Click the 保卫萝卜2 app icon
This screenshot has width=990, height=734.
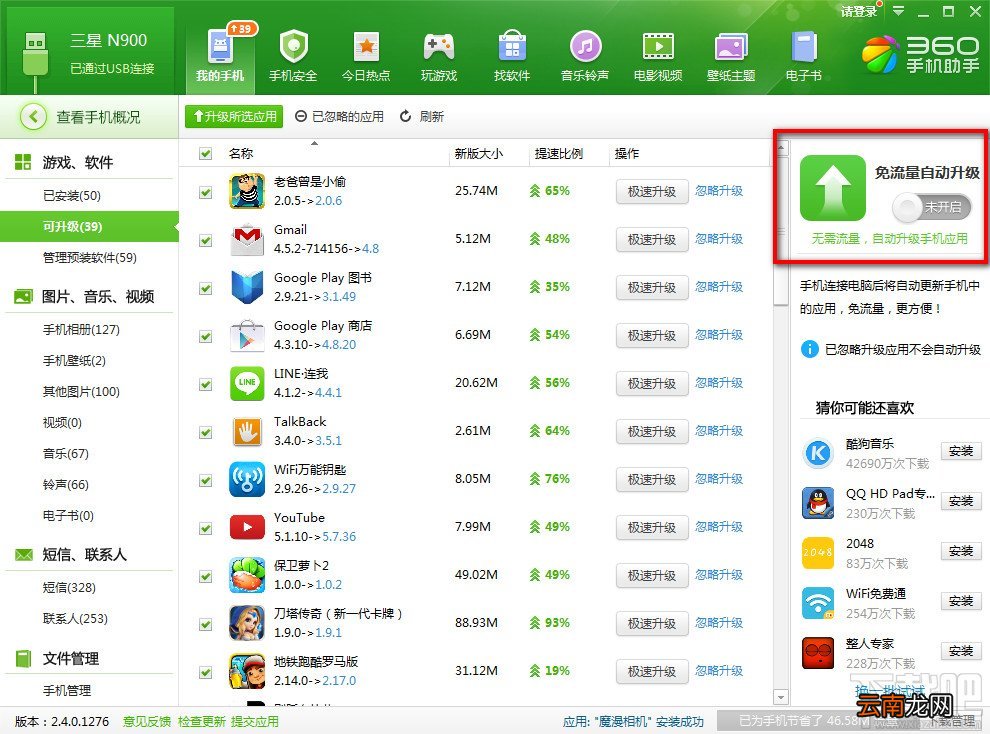tap(247, 575)
